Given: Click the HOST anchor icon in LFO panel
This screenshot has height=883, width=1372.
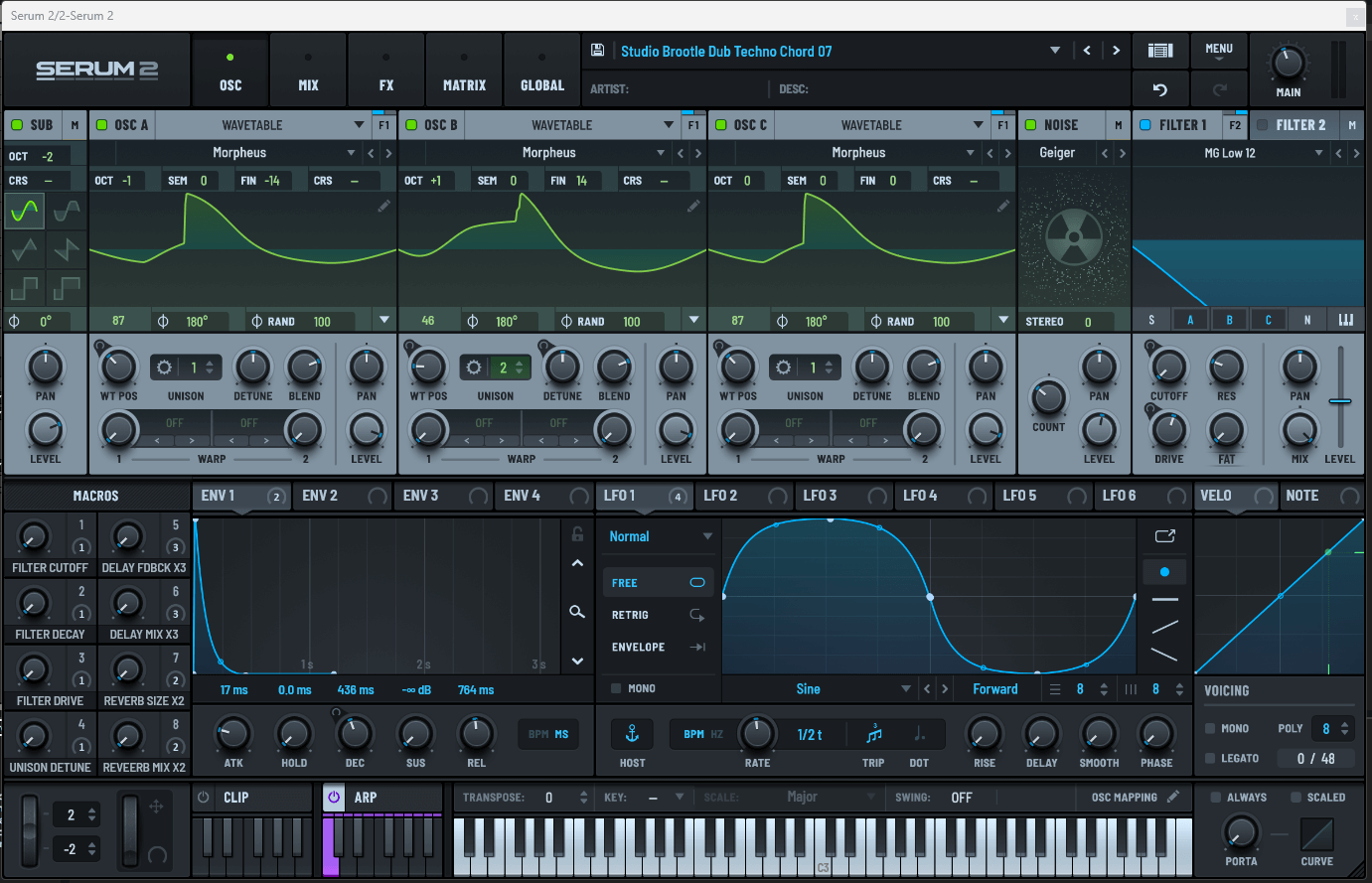Looking at the screenshot, I should point(632,733).
